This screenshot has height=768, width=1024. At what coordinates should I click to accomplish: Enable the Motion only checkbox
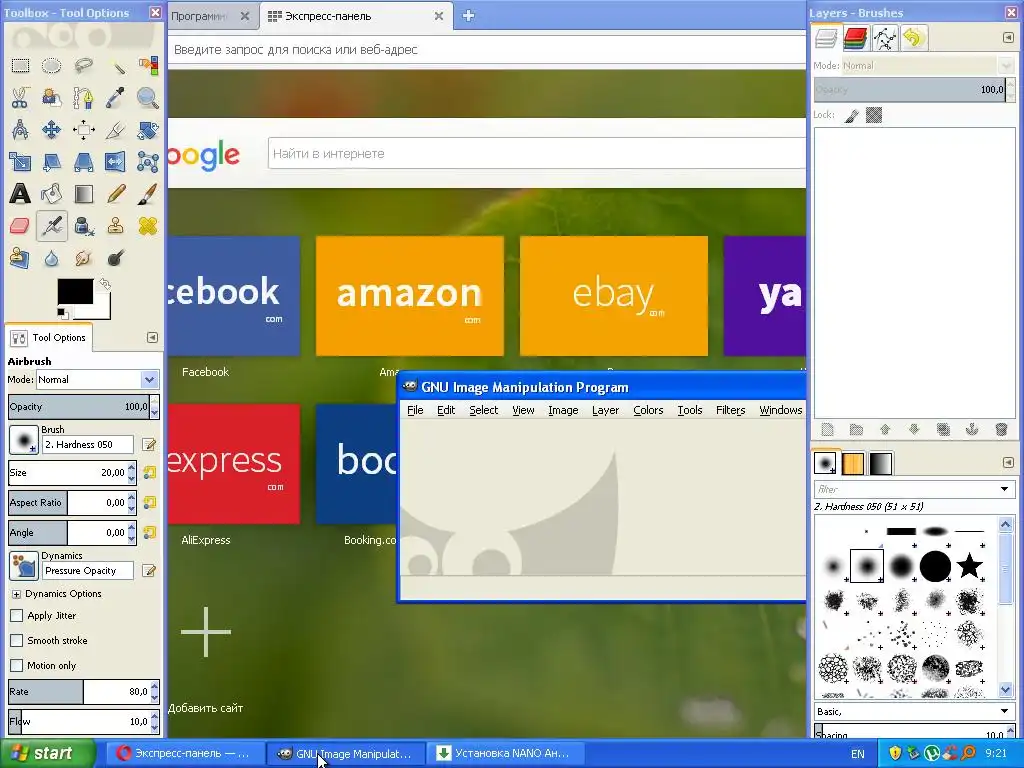click(x=16, y=665)
